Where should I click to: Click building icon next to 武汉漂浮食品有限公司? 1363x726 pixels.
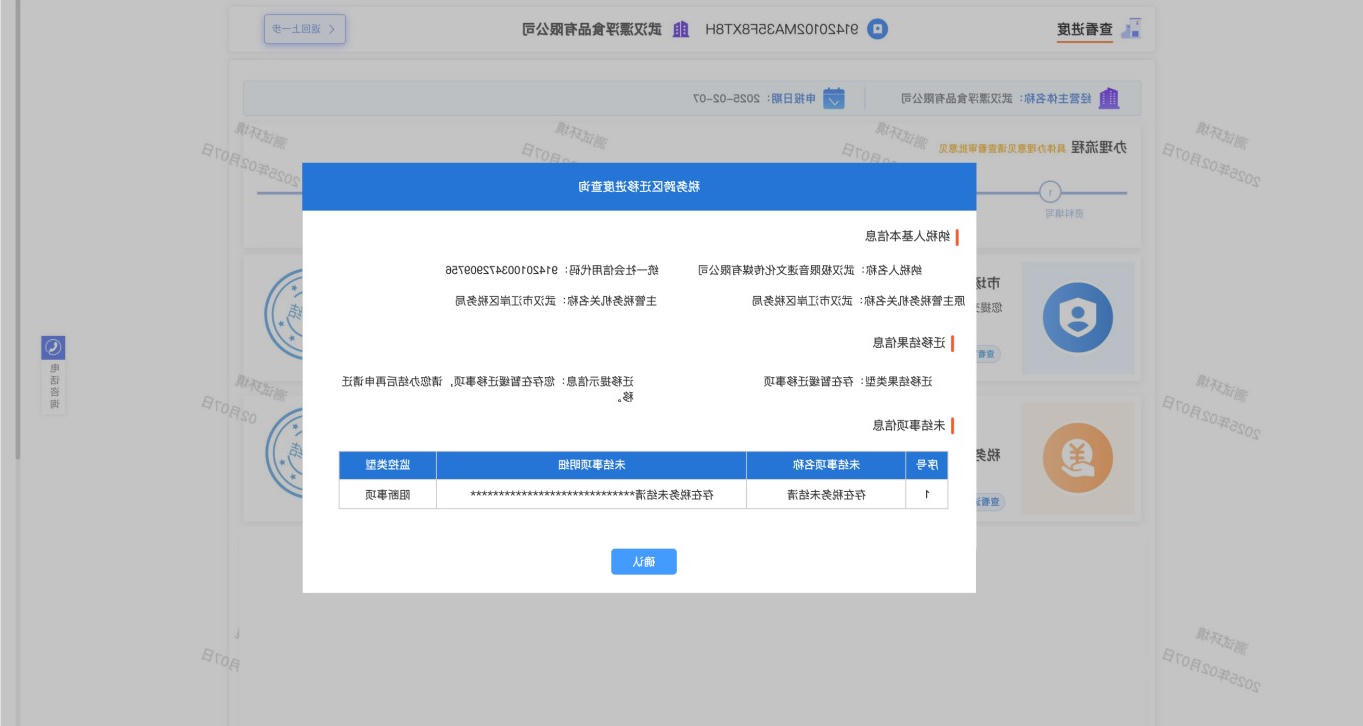coord(680,29)
